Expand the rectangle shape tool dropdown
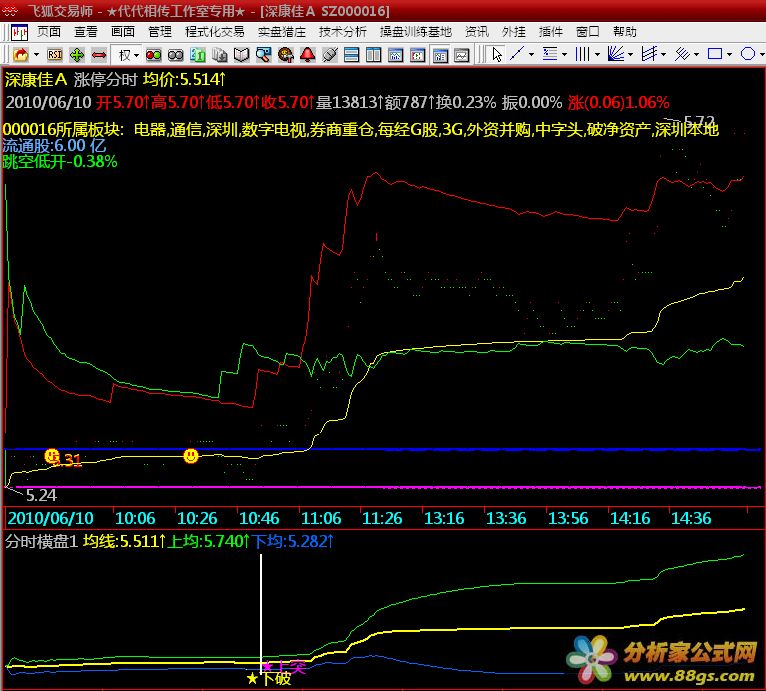The height and width of the screenshot is (691, 766). (731, 54)
